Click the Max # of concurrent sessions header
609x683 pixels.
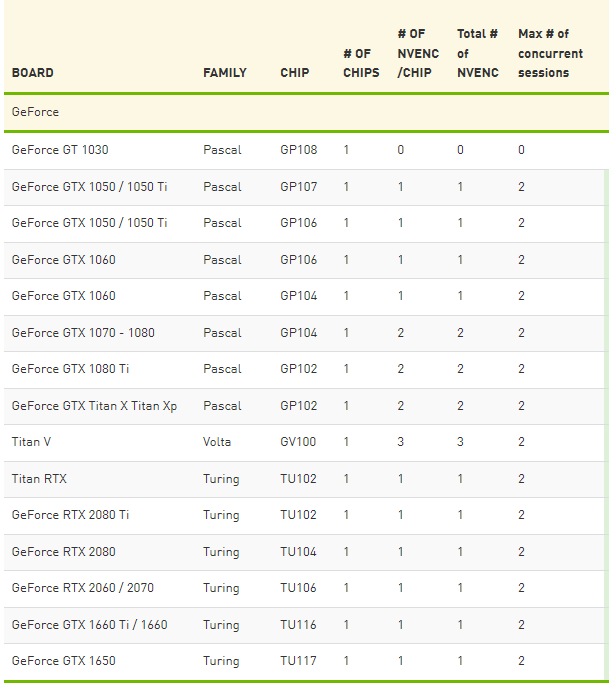coord(550,53)
